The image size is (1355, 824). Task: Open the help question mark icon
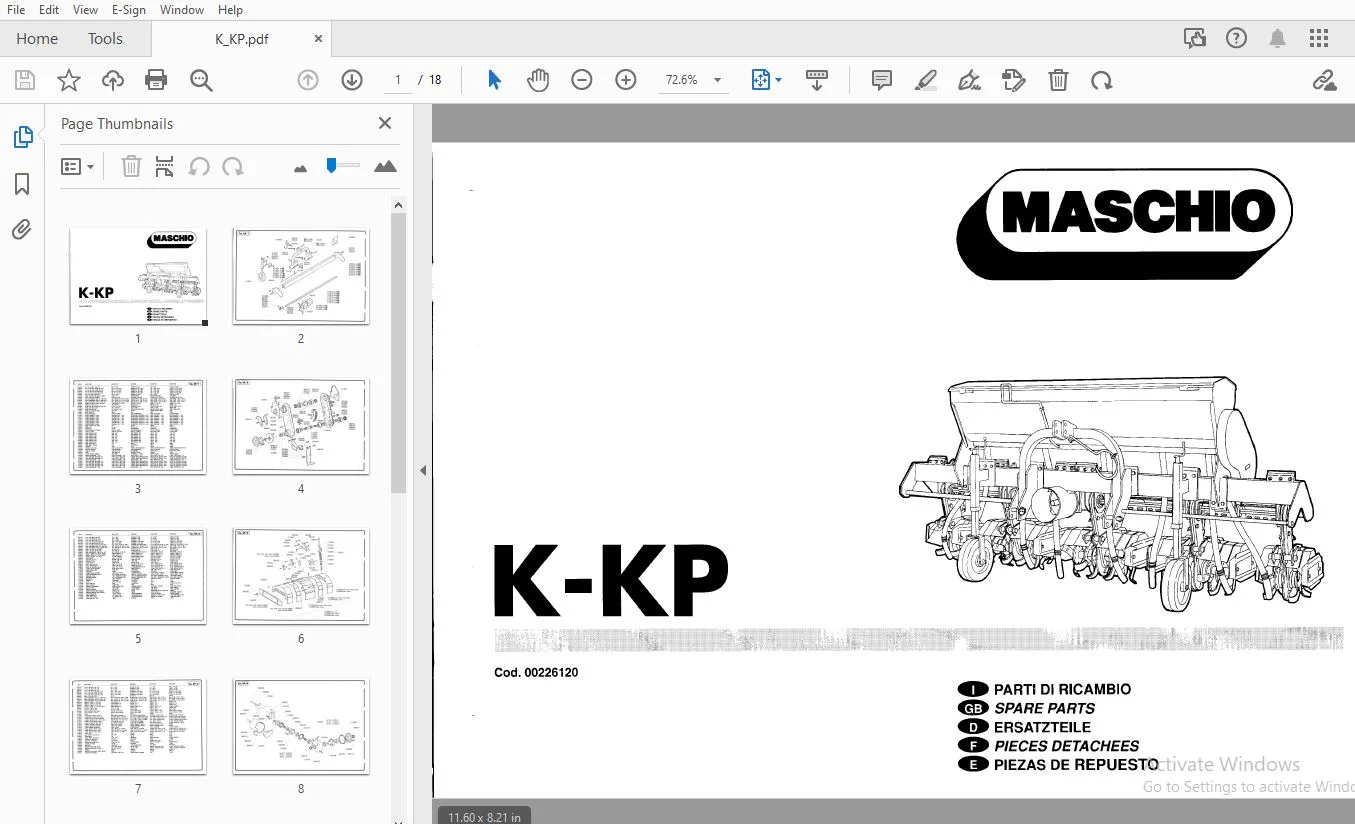pos(1237,39)
